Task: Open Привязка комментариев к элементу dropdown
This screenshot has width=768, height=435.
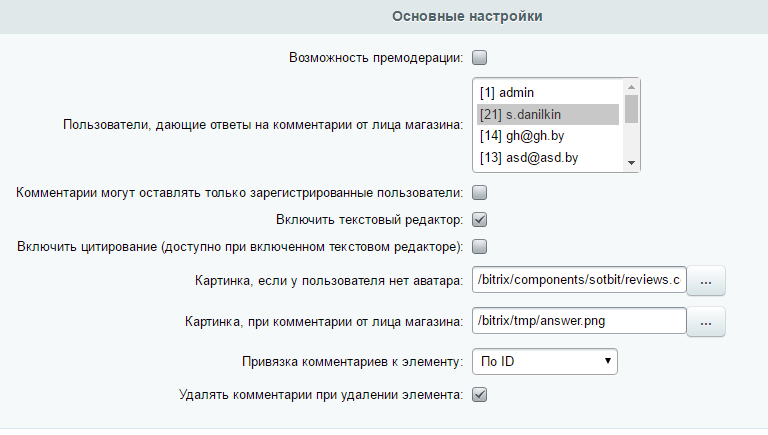Action: (545, 362)
